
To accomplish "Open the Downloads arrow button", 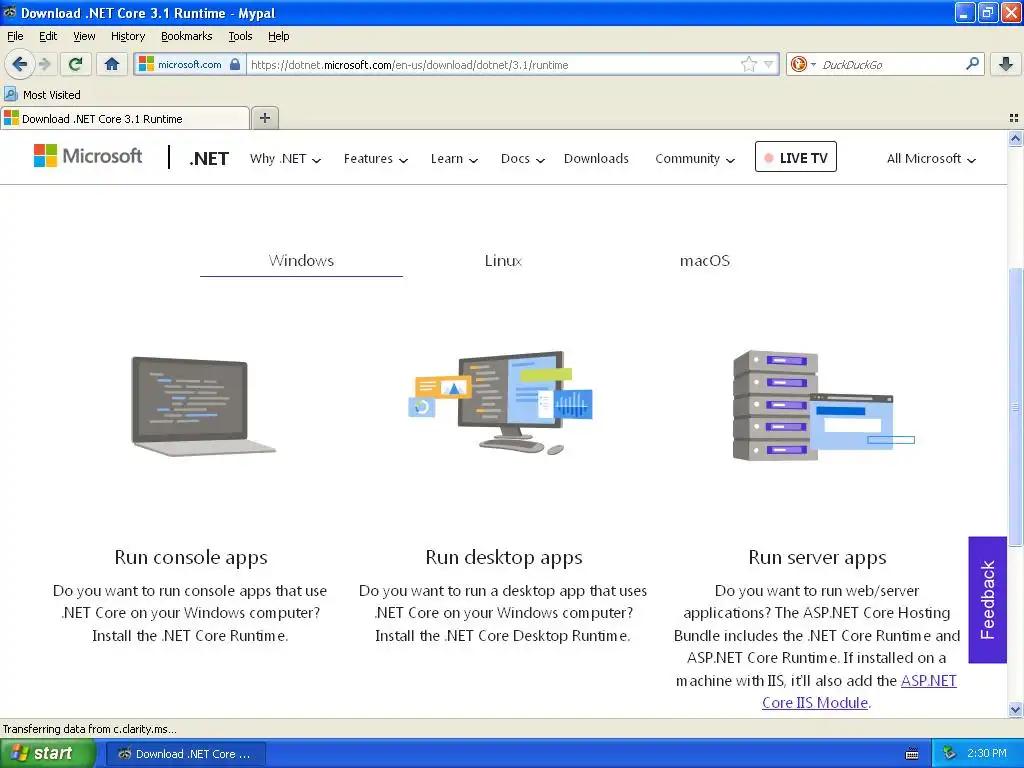I will click(x=1006, y=64).
